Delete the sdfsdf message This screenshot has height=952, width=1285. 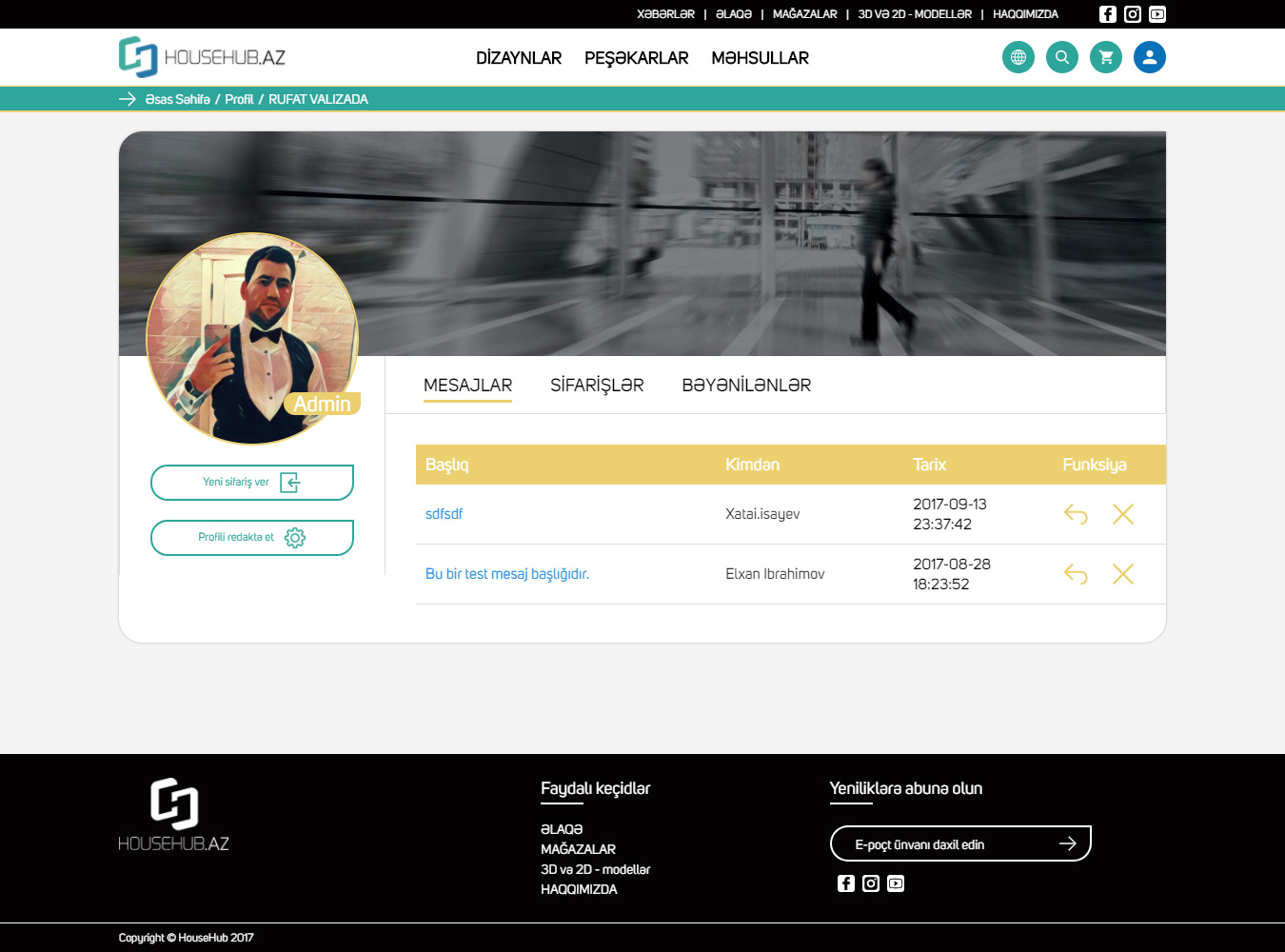1122,514
